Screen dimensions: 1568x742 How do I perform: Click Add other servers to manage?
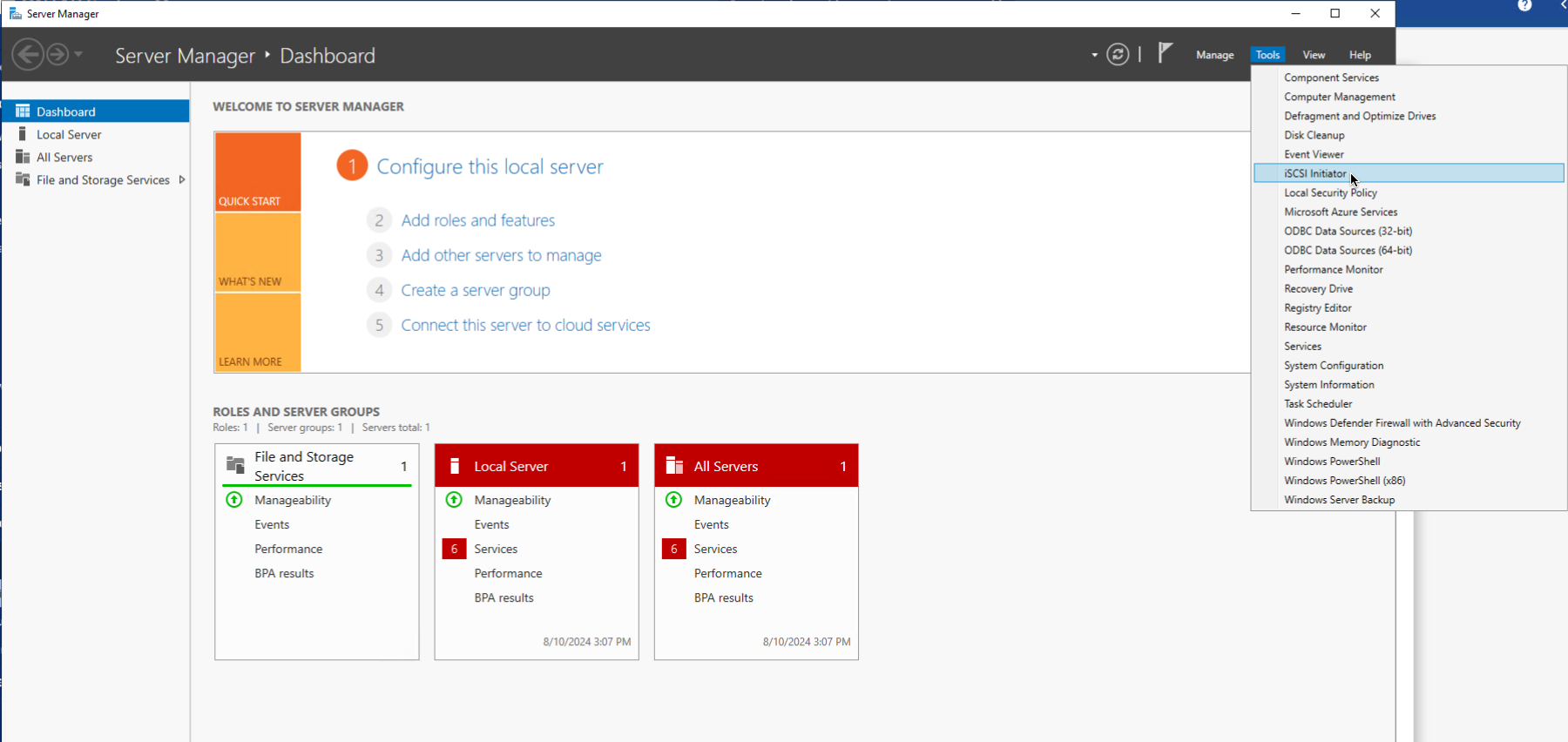tap(501, 255)
